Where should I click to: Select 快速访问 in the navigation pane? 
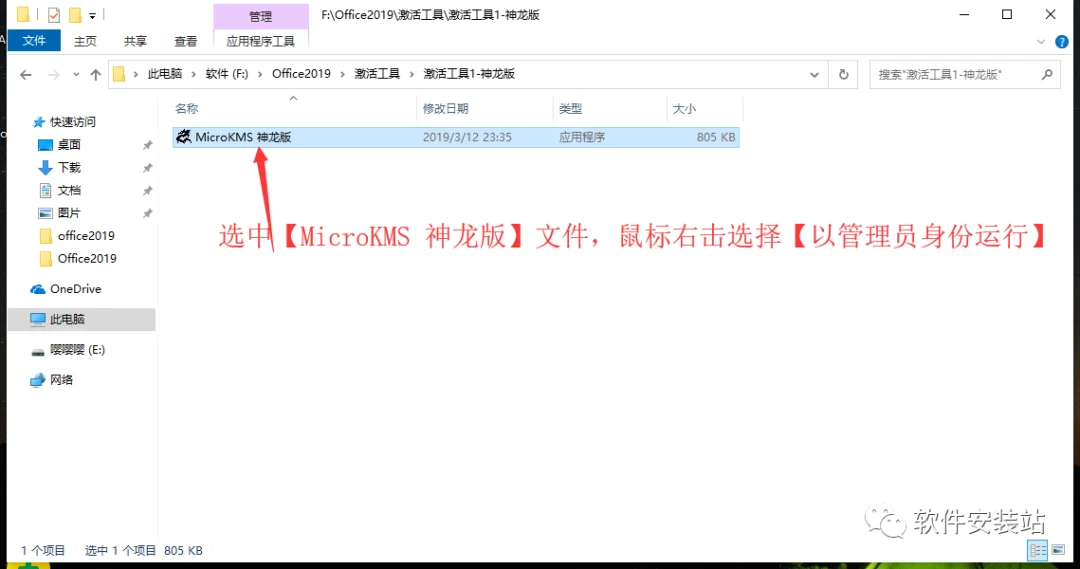click(x=73, y=122)
